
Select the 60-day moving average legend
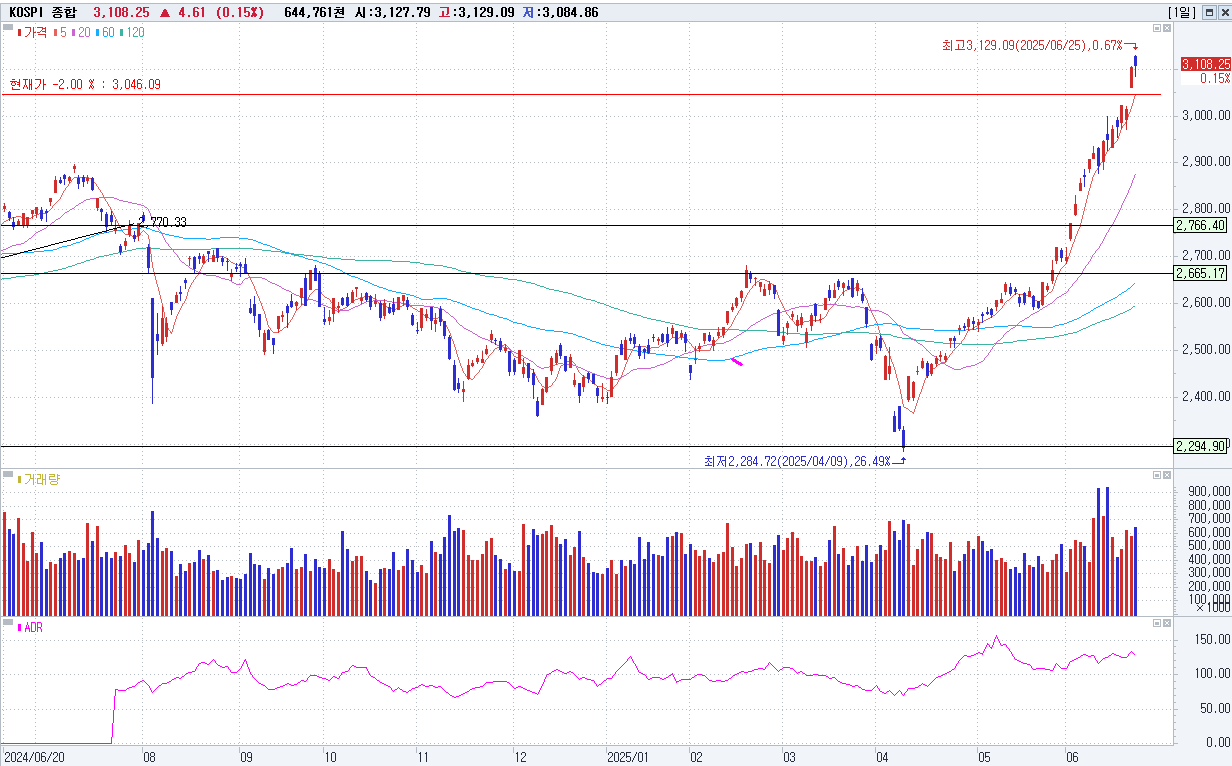point(104,32)
